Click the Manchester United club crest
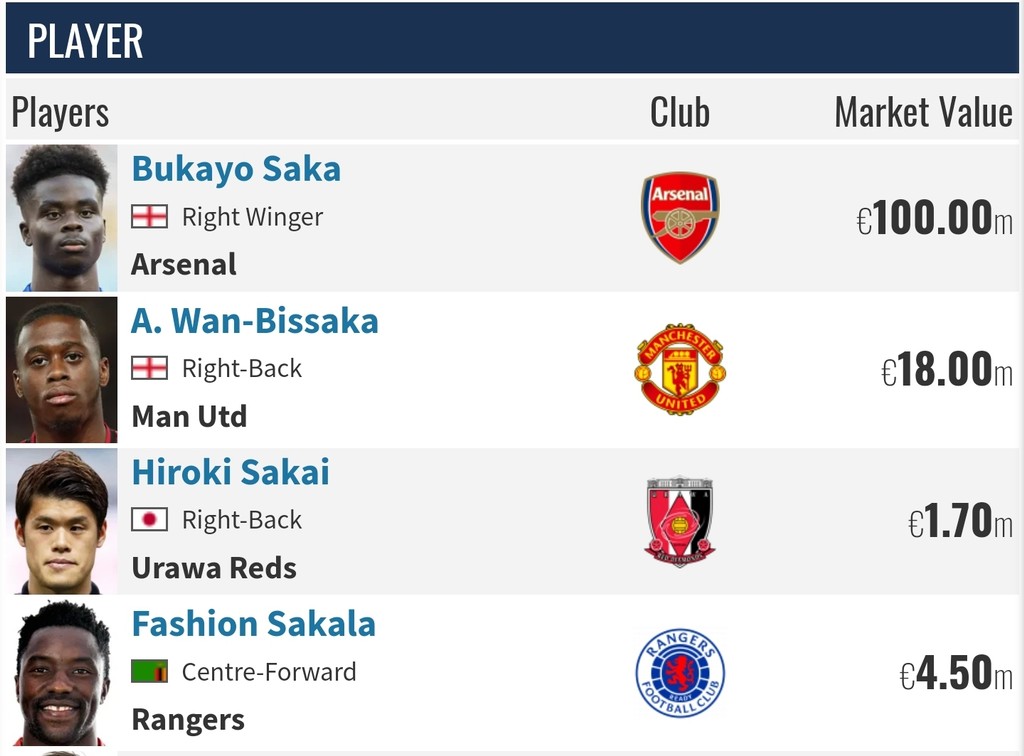The width and height of the screenshot is (1024, 756). (680, 369)
